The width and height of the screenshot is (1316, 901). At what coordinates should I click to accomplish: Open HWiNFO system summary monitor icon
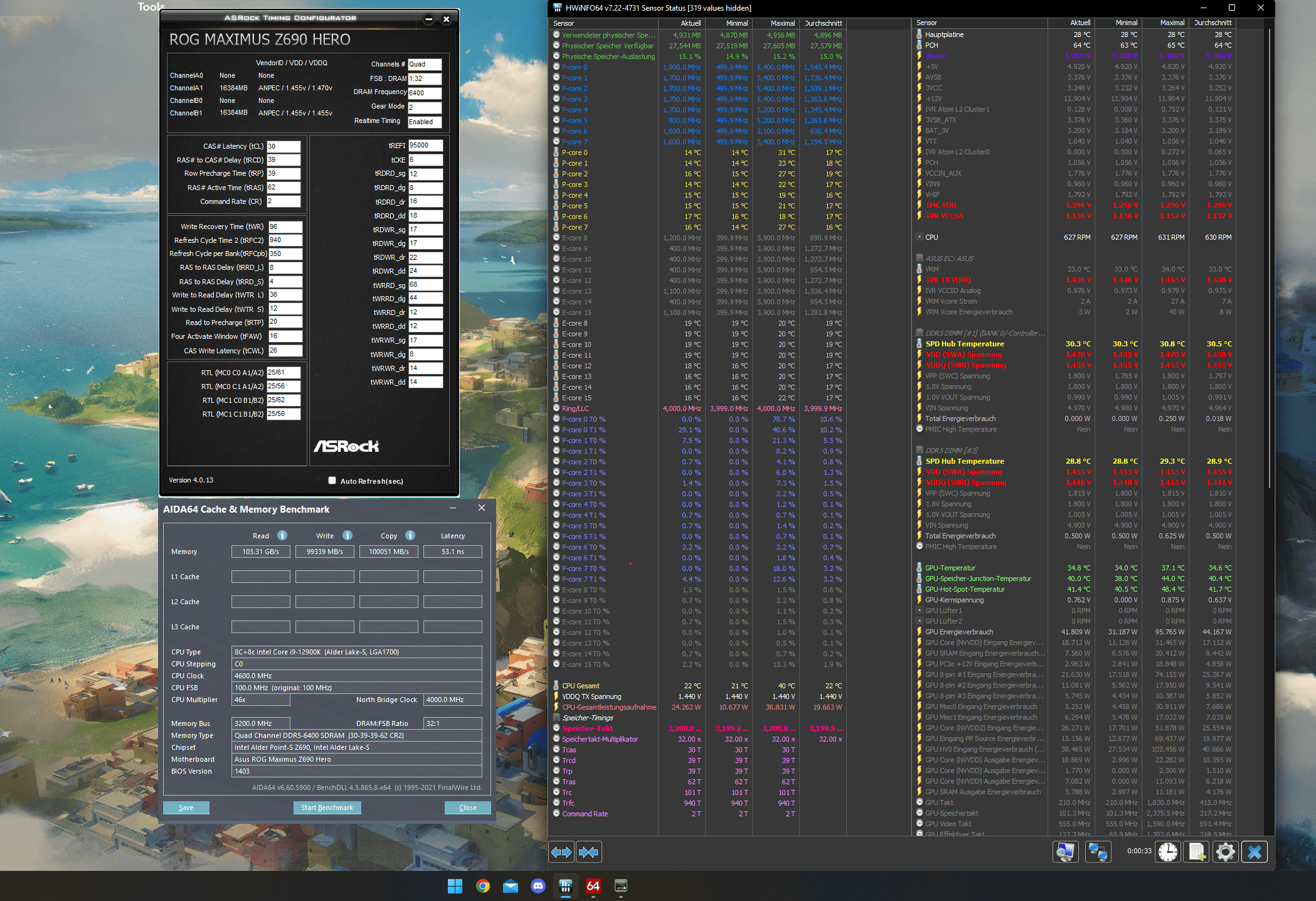[x=1065, y=851]
